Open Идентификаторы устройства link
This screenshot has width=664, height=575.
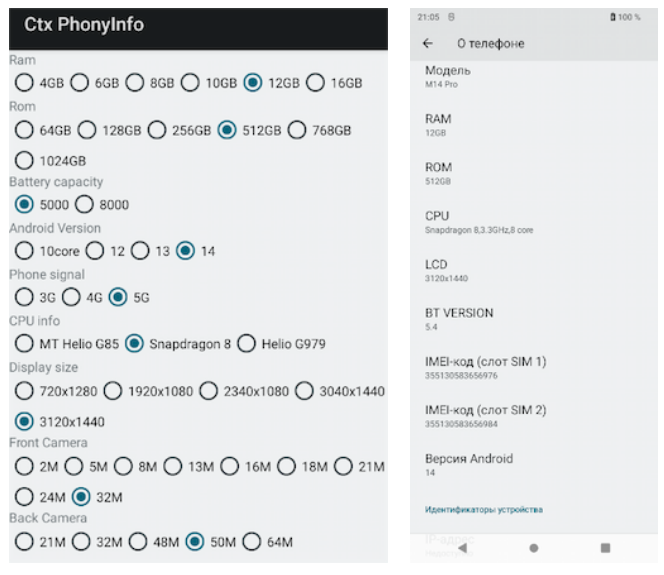(483, 510)
